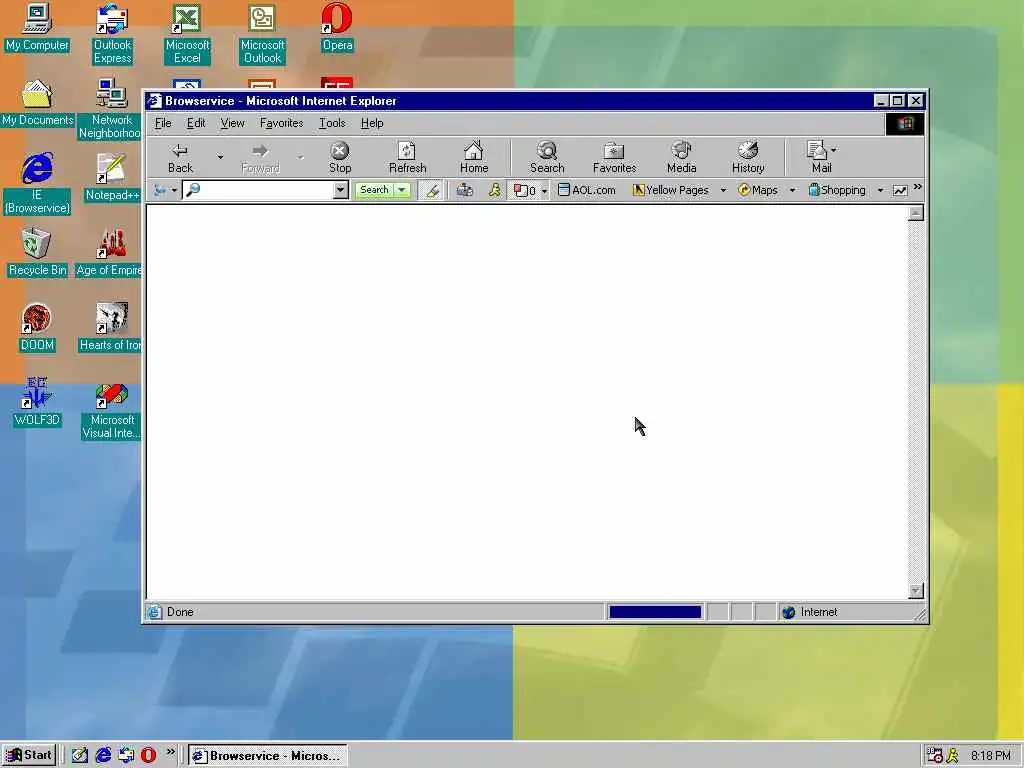Screen dimensions: 1024x768
Task: Click inside the AOL toolbar search field
Action: [266, 190]
